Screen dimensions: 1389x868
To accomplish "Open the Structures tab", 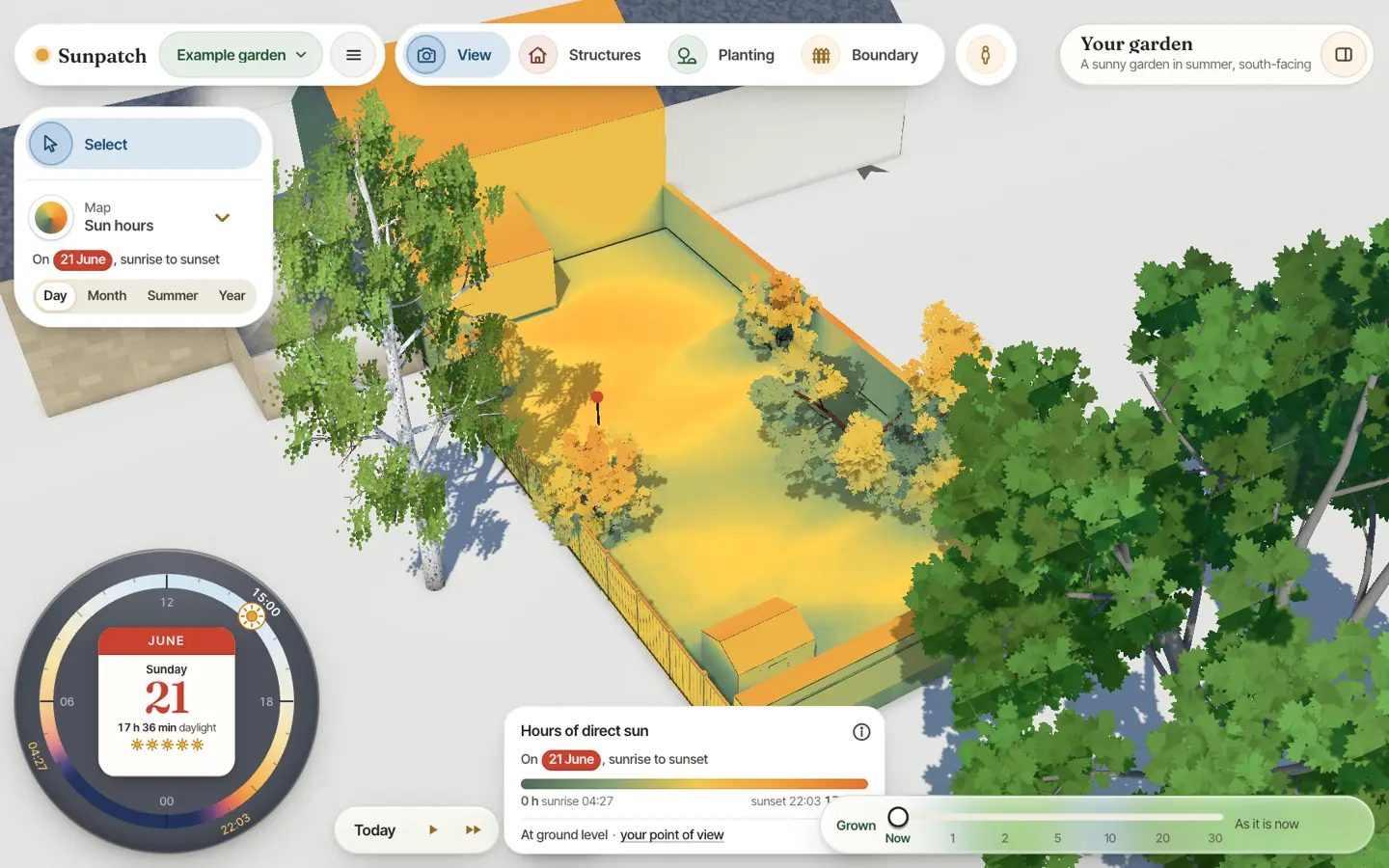I will tap(582, 55).
